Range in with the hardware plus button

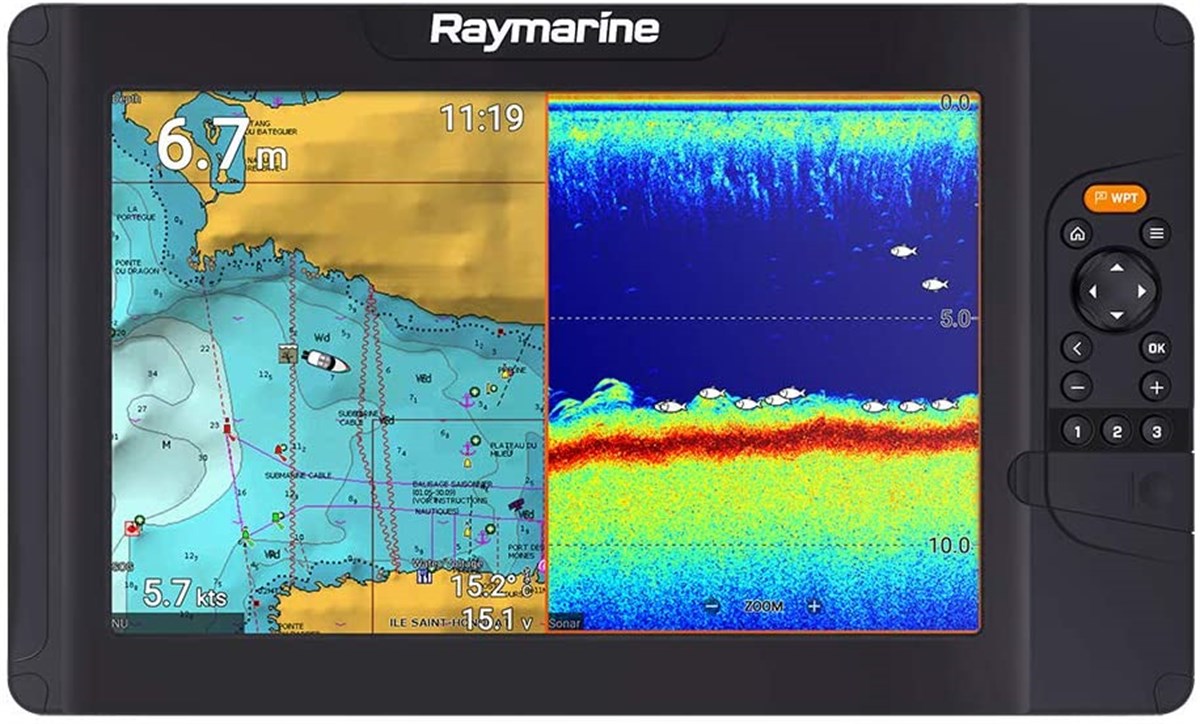click(x=1156, y=386)
